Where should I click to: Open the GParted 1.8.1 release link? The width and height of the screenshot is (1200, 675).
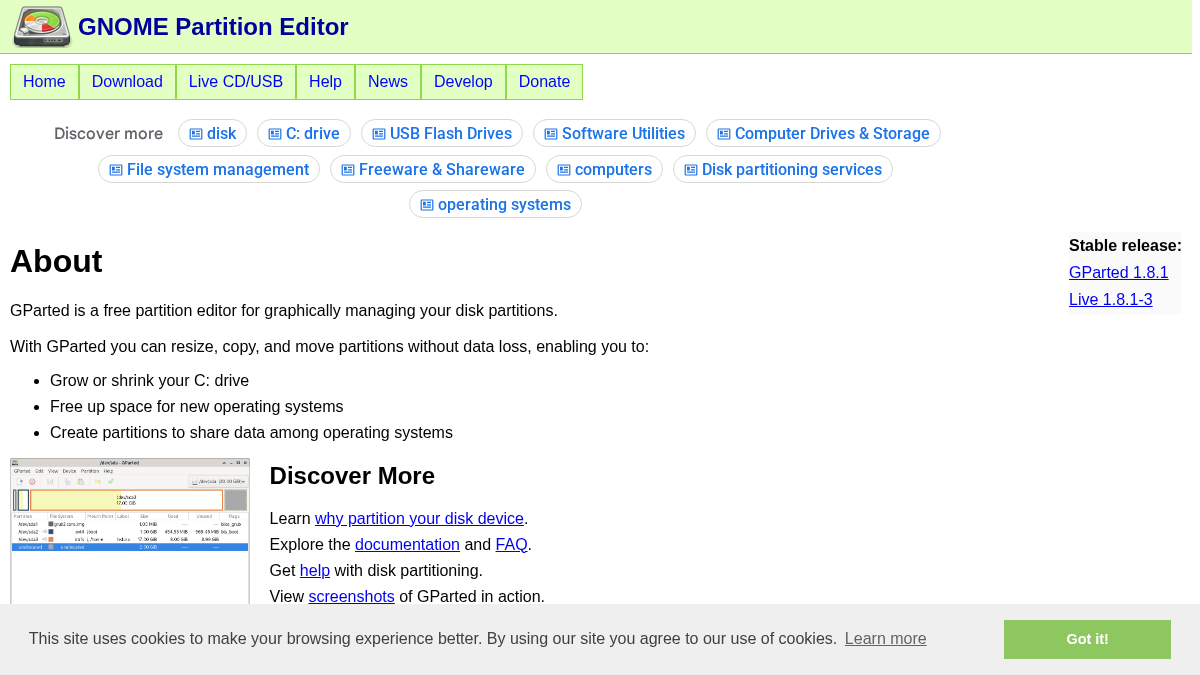(1118, 272)
